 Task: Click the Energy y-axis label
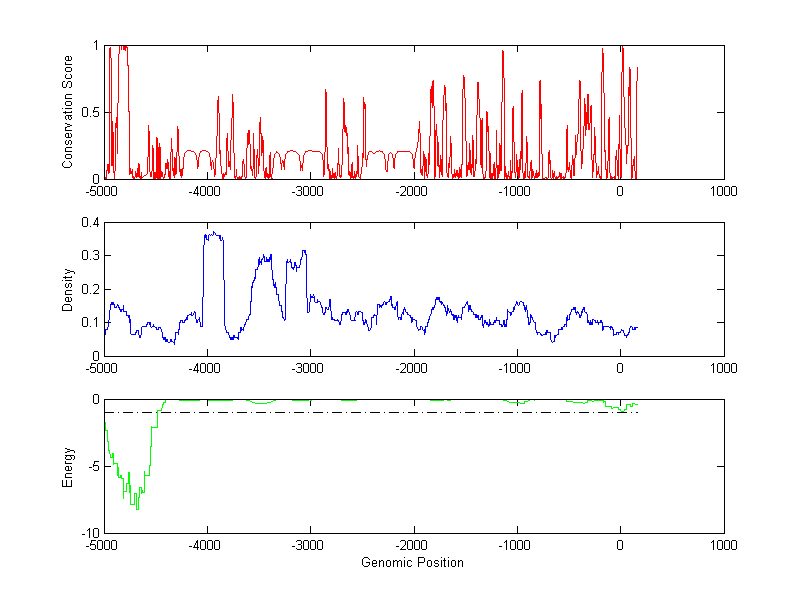point(68,466)
